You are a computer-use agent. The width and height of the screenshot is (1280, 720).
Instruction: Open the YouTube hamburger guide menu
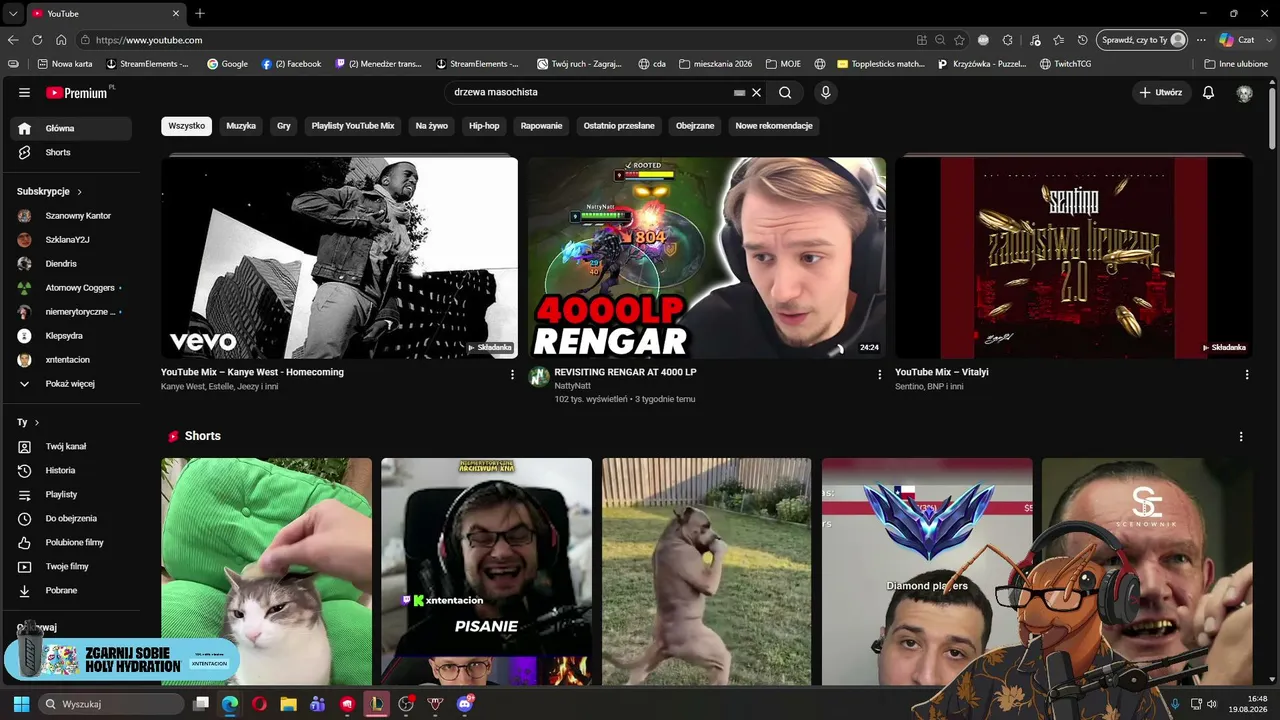click(x=24, y=92)
